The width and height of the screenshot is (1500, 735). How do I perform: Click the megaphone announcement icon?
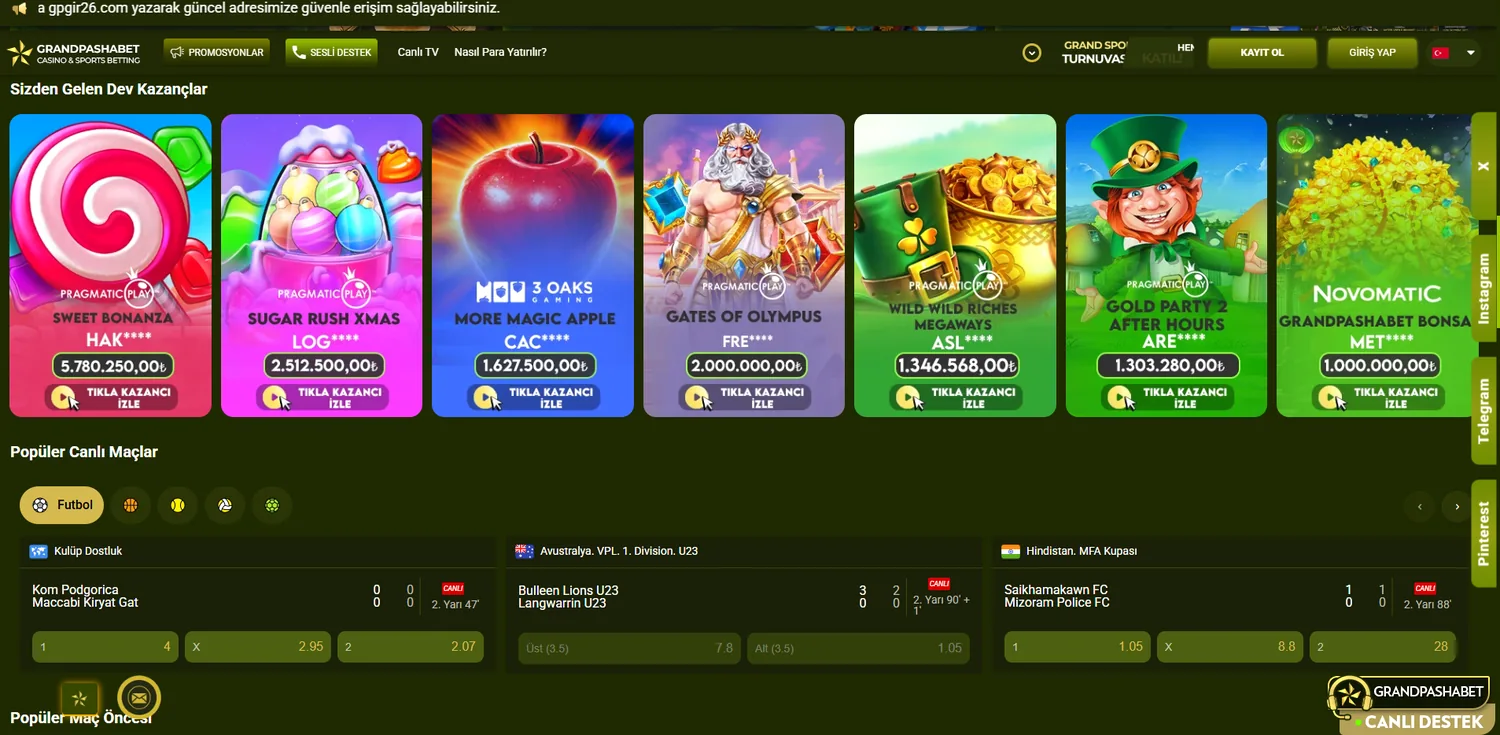(19, 8)
